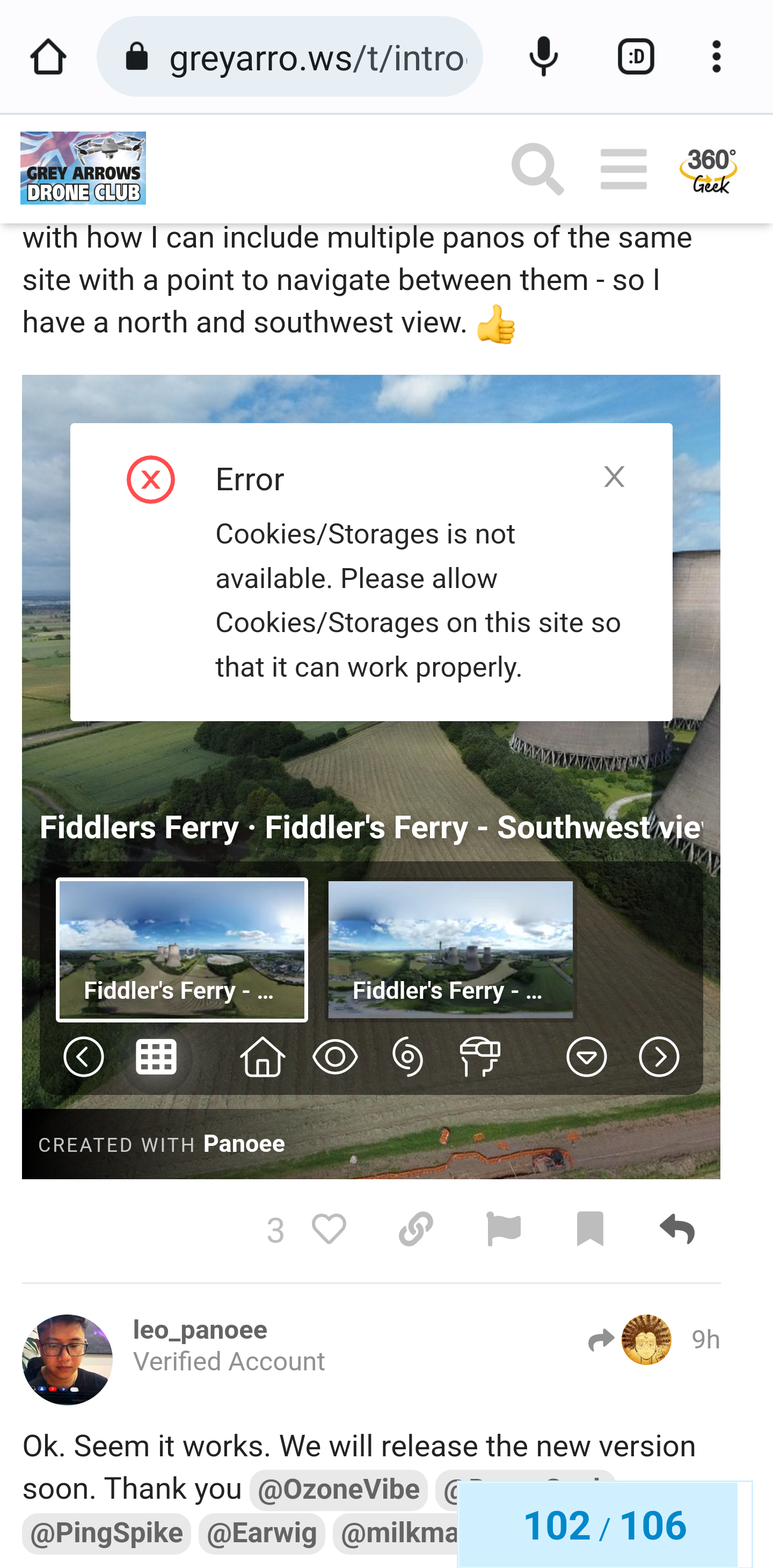This screenshot has width=773, height=1568.
Task: Like the post with the heart icon
Action: pyautogui.click(x=329, y=1229)
